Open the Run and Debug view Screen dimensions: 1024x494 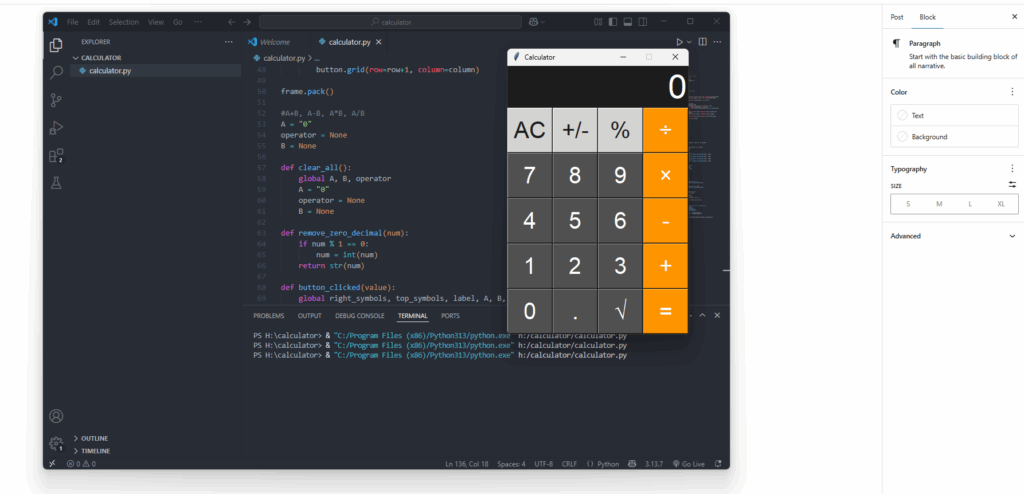pyautogui.click(x=56, y=127)
